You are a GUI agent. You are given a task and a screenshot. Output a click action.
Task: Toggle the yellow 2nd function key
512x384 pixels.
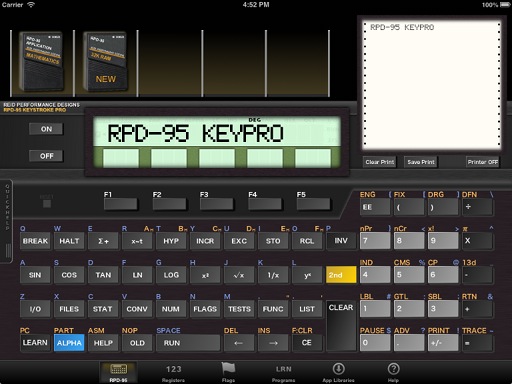coord(341,275)
